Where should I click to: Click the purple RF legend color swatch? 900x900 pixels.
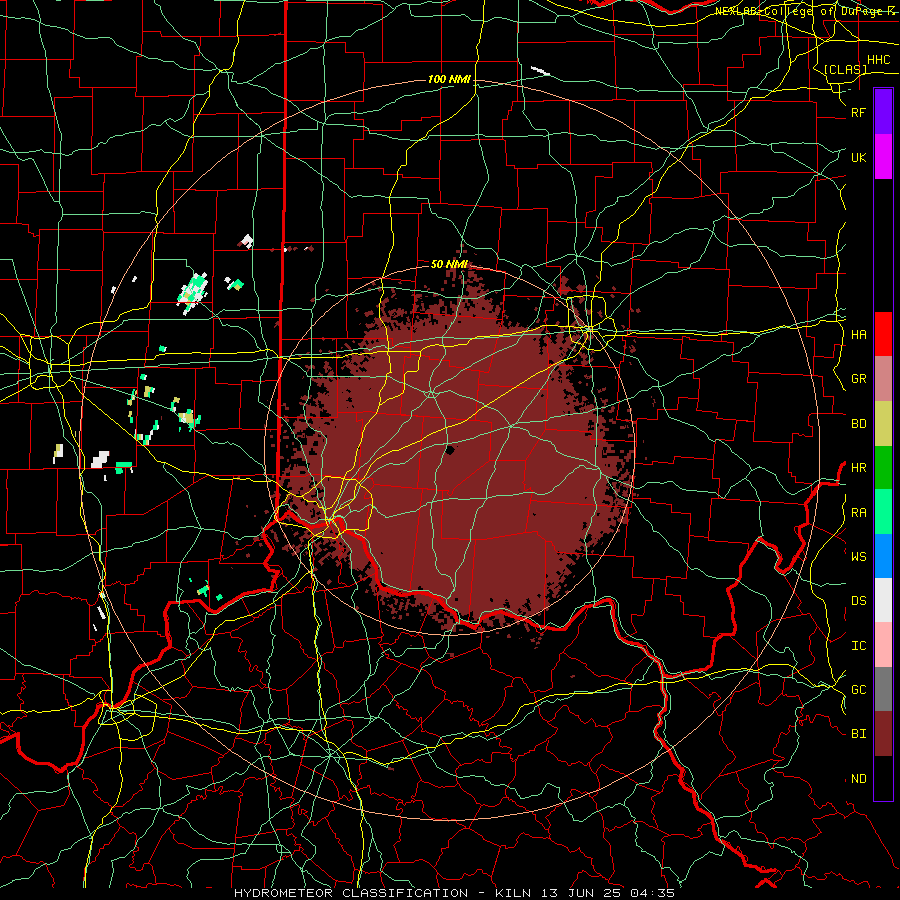point(883,112)
